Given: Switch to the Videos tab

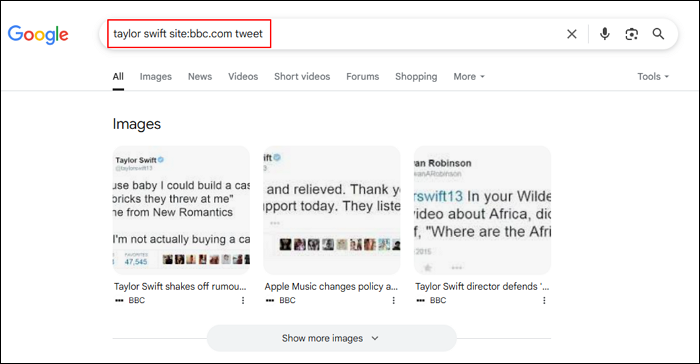Looking at the screenshot, I should 243,76.
